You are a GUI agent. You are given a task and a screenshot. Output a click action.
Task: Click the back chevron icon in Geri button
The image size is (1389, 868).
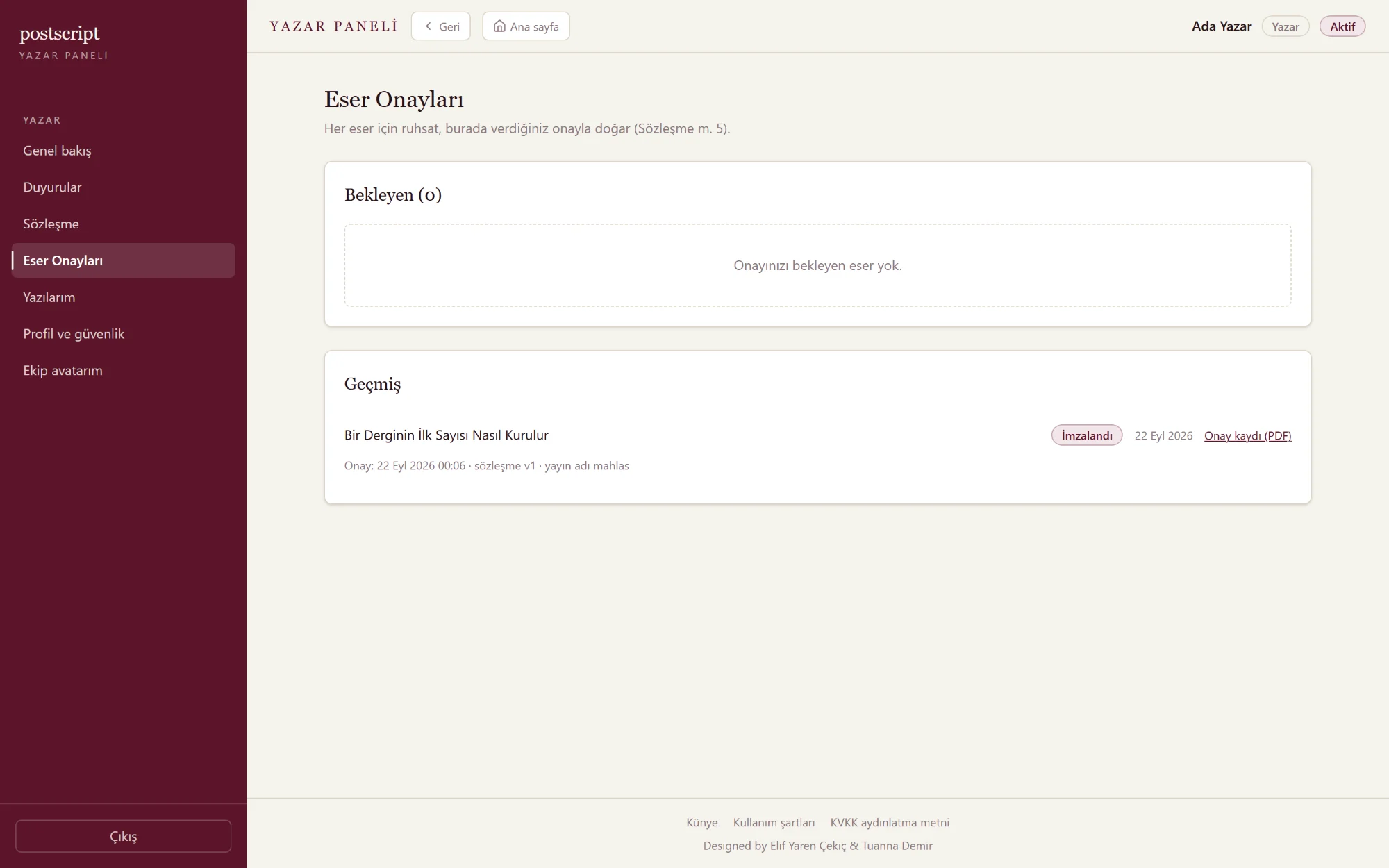click(428, 26)
